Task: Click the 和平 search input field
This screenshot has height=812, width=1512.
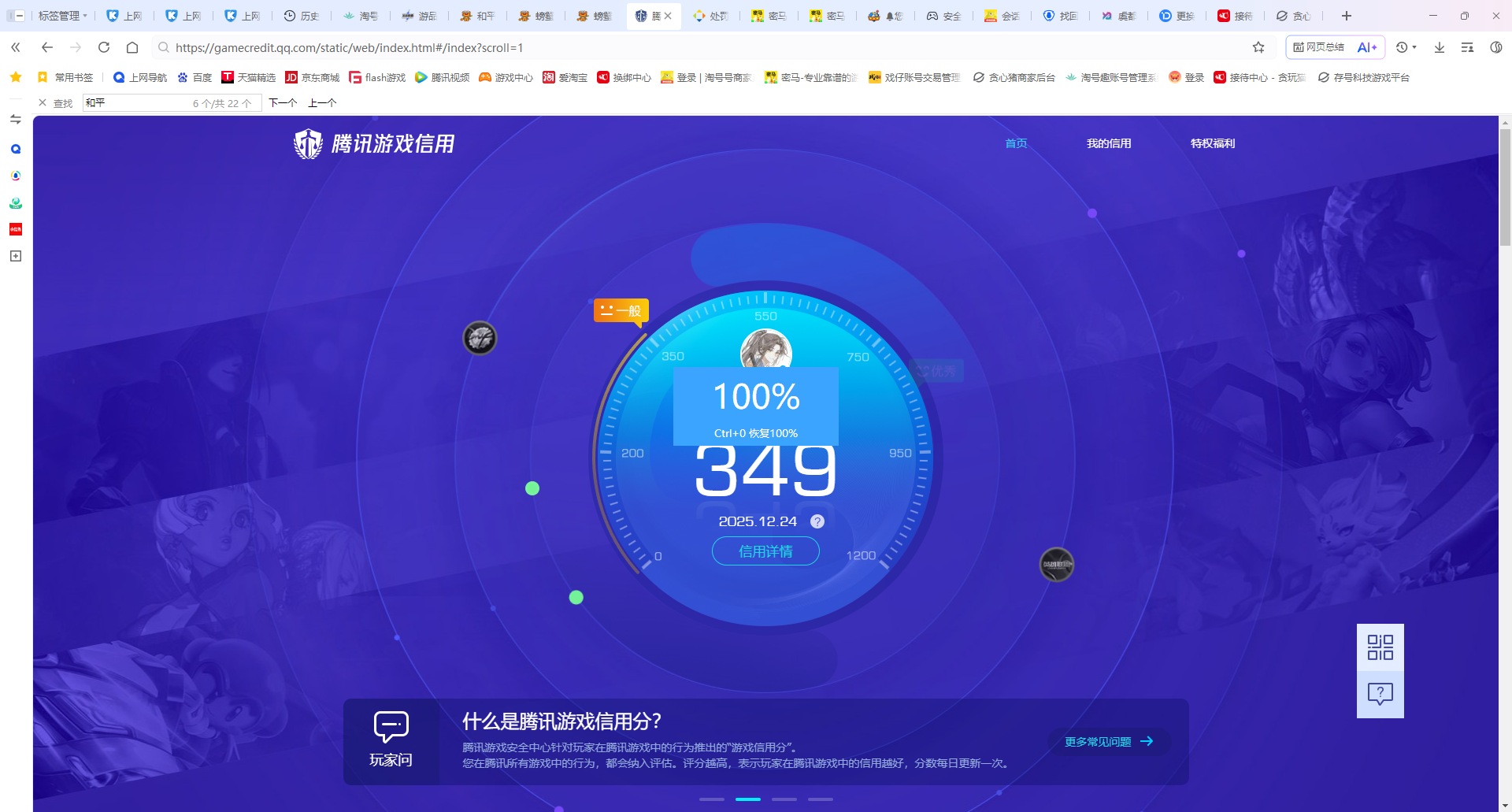Action: 142,102
